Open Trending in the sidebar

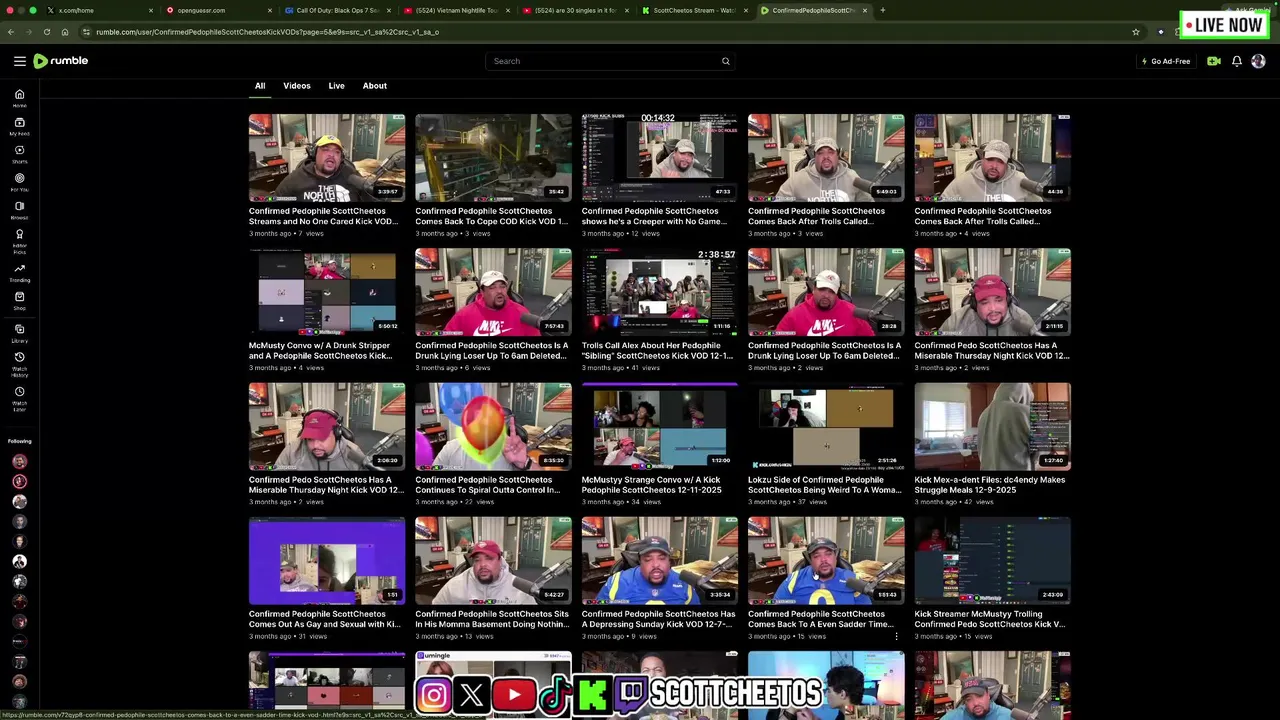19,272
